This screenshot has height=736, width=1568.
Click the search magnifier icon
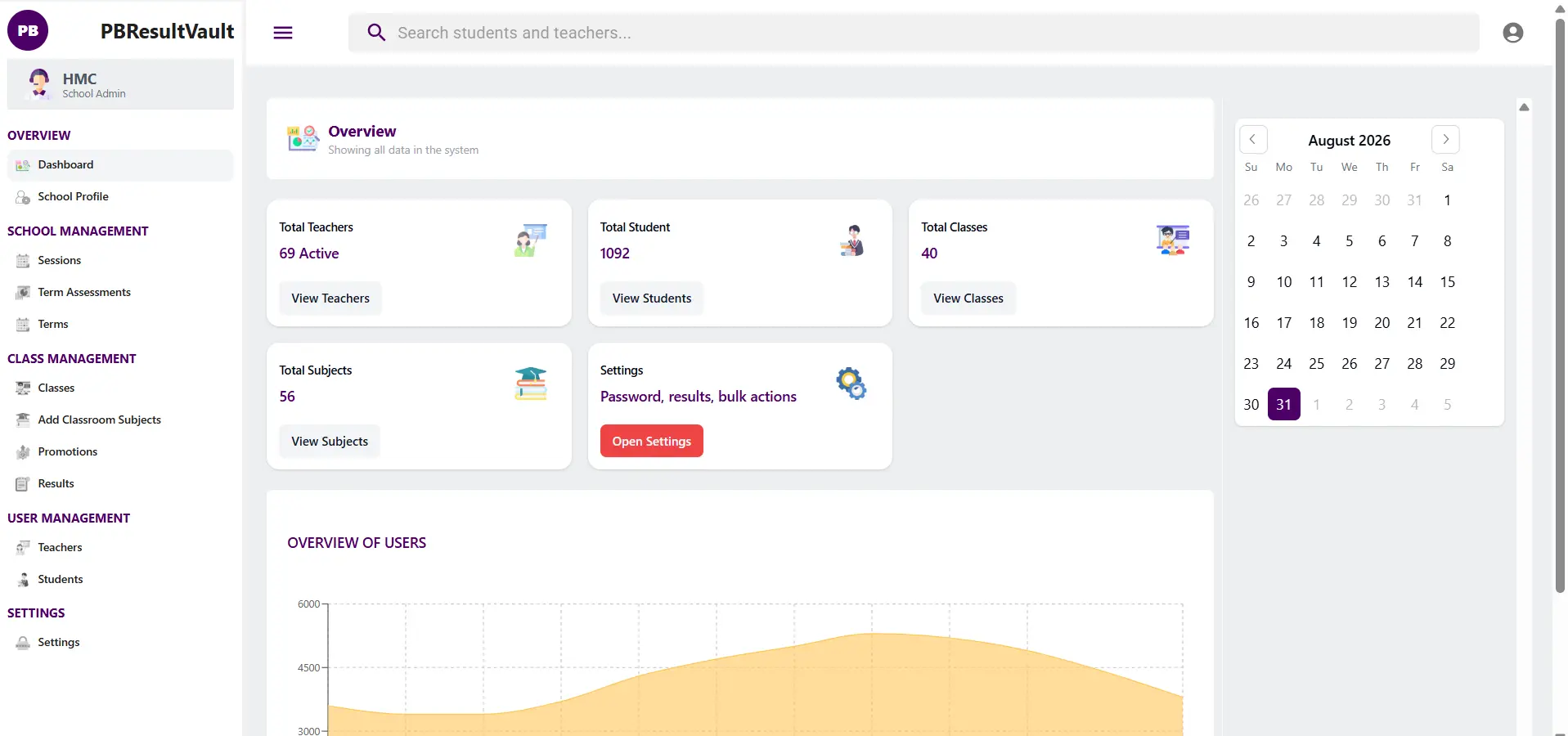pyautogui.click(x=376, y=33)
